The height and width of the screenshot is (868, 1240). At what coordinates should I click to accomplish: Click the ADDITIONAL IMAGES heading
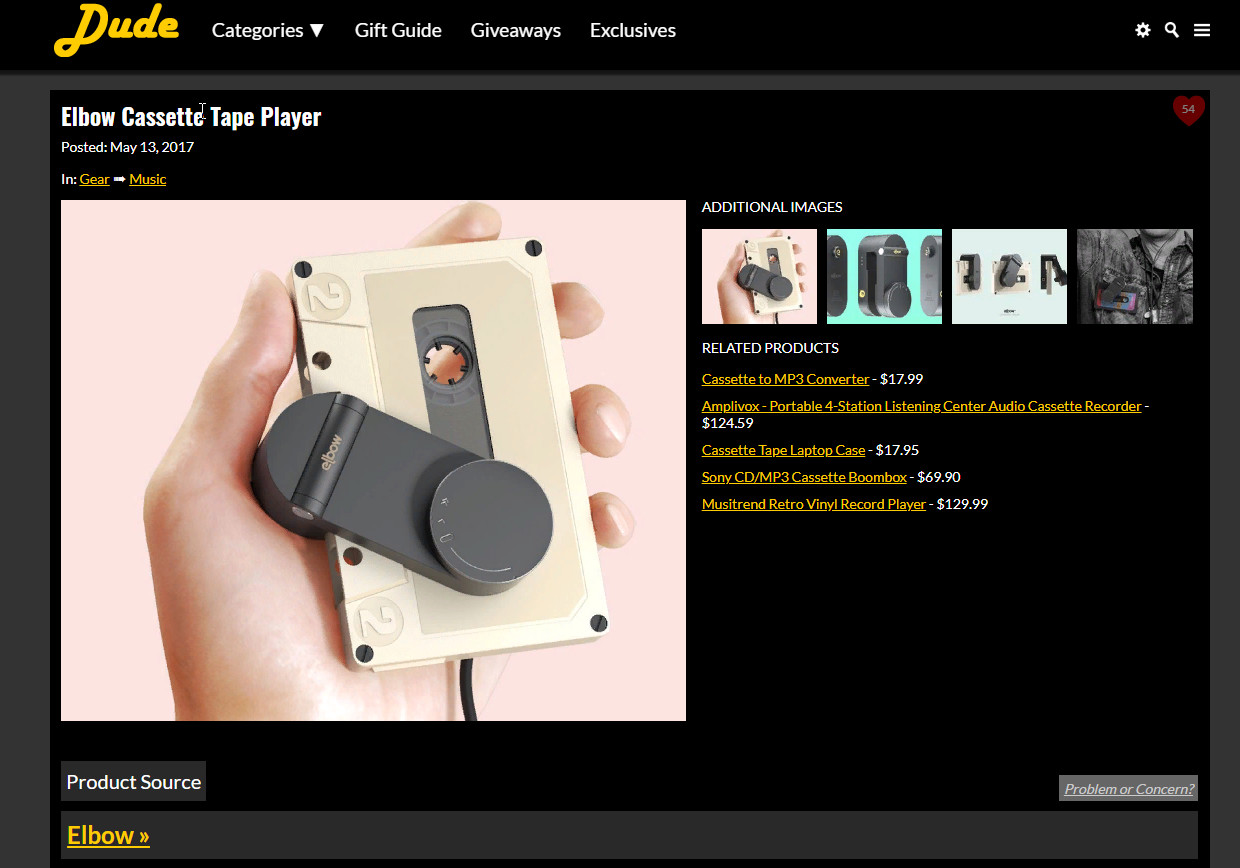tap(772, 207)
